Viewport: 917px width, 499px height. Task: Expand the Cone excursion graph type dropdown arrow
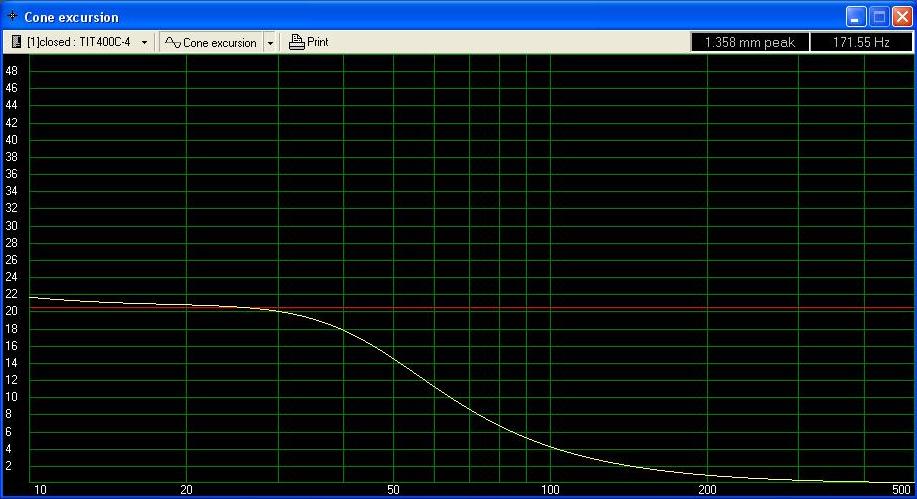click(270, 42)
